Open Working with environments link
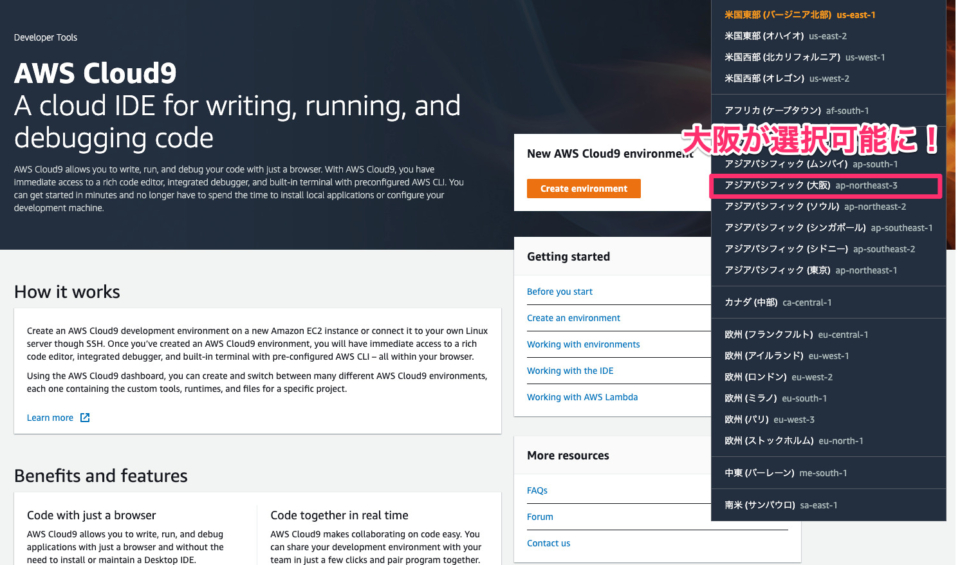This screenshot has height=565, width=960. tap(583, 344)
